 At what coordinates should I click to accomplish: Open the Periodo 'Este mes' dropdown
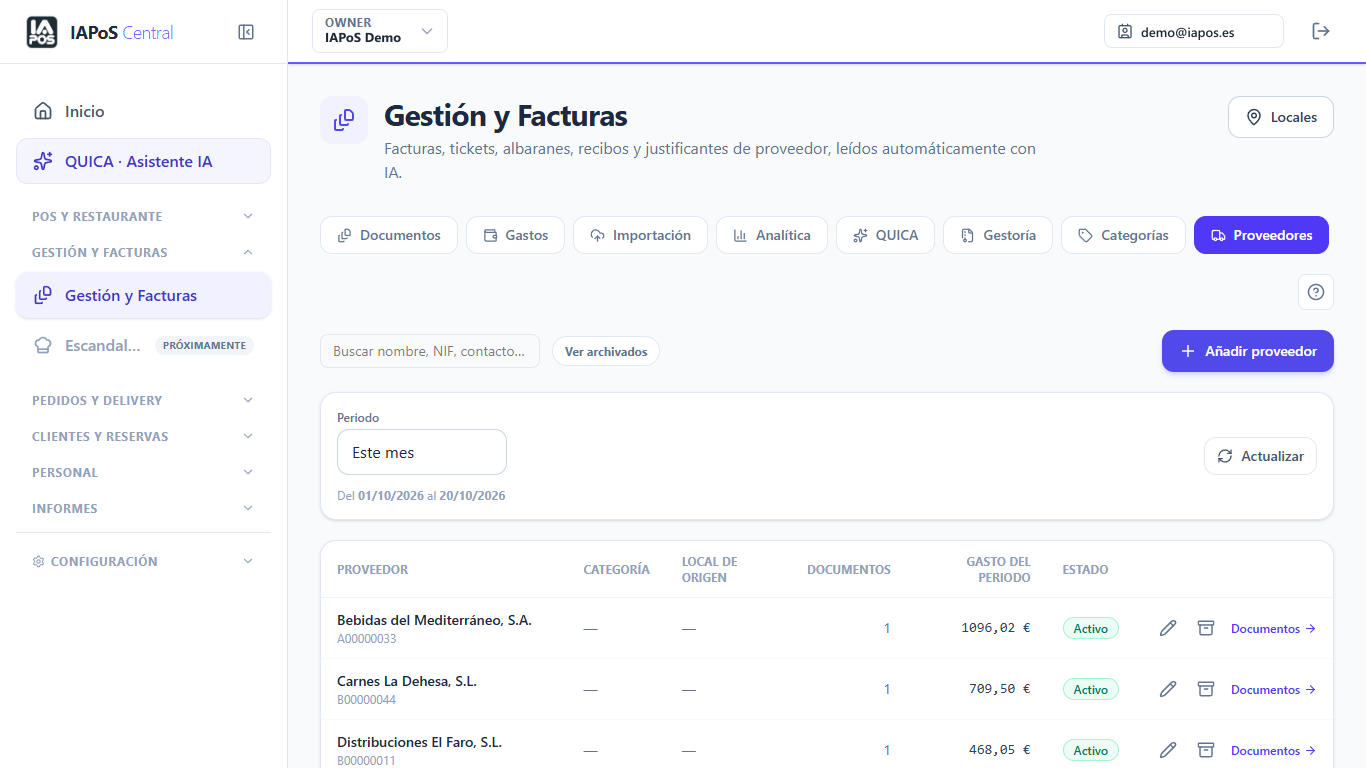(422, 452)
